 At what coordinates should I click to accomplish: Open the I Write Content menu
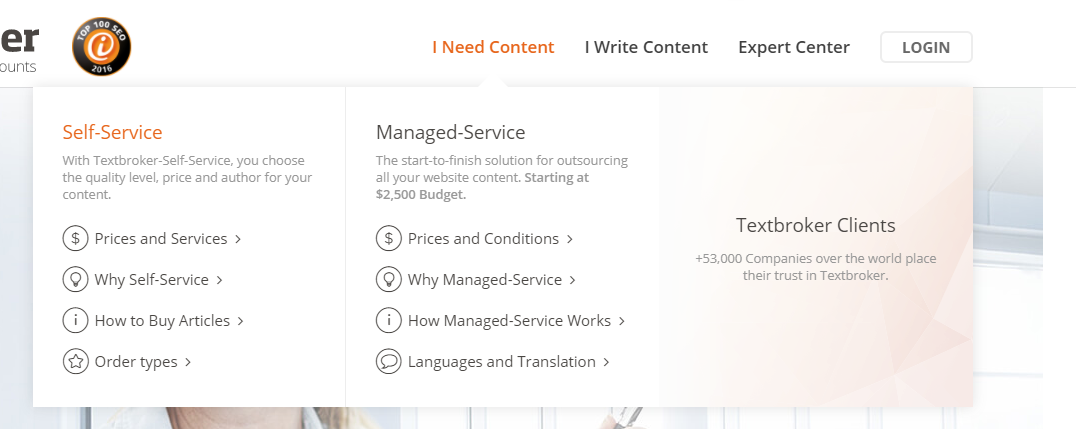[646, 47]
